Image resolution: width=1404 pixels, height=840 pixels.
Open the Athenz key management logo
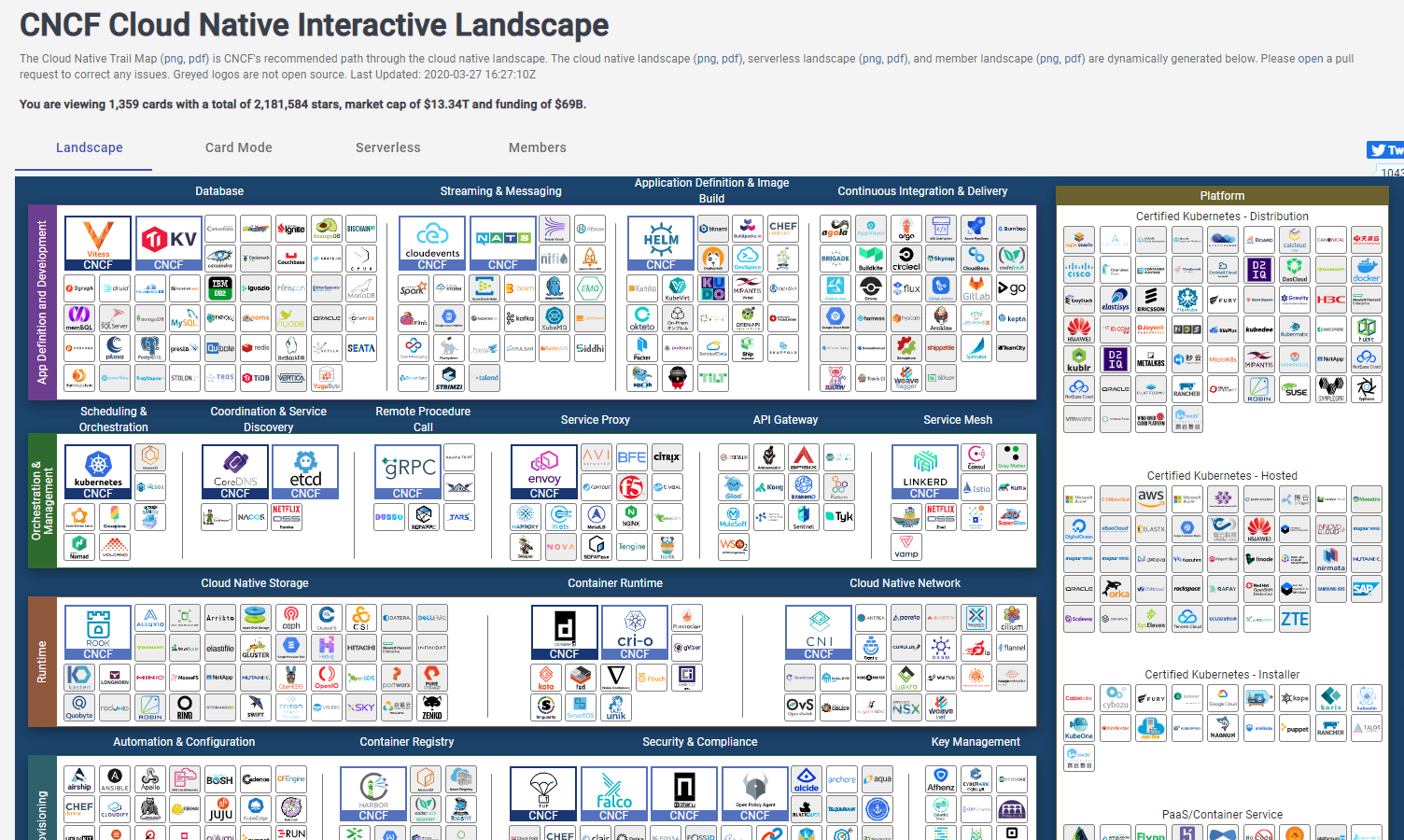941,779
